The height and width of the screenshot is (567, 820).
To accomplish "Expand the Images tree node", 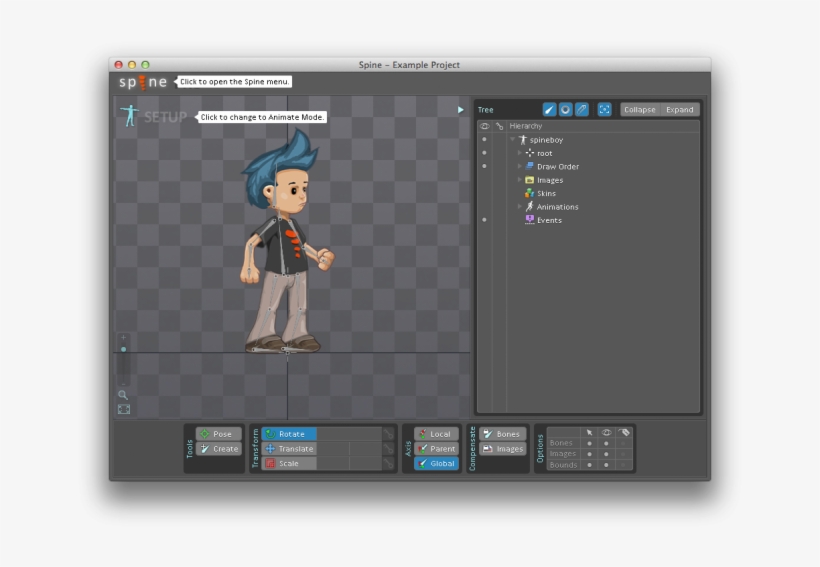I will tap(519, 180).
